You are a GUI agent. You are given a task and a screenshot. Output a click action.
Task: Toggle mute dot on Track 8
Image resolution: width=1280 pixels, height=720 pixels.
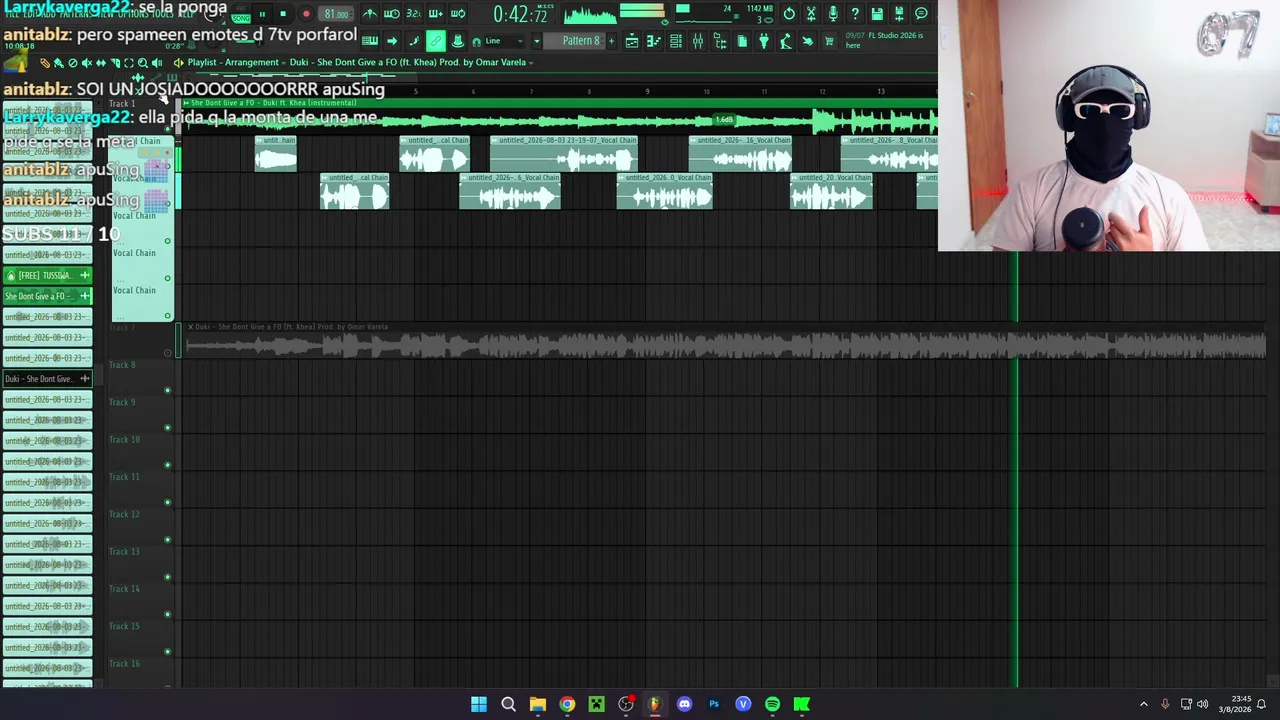pos(167,390)
